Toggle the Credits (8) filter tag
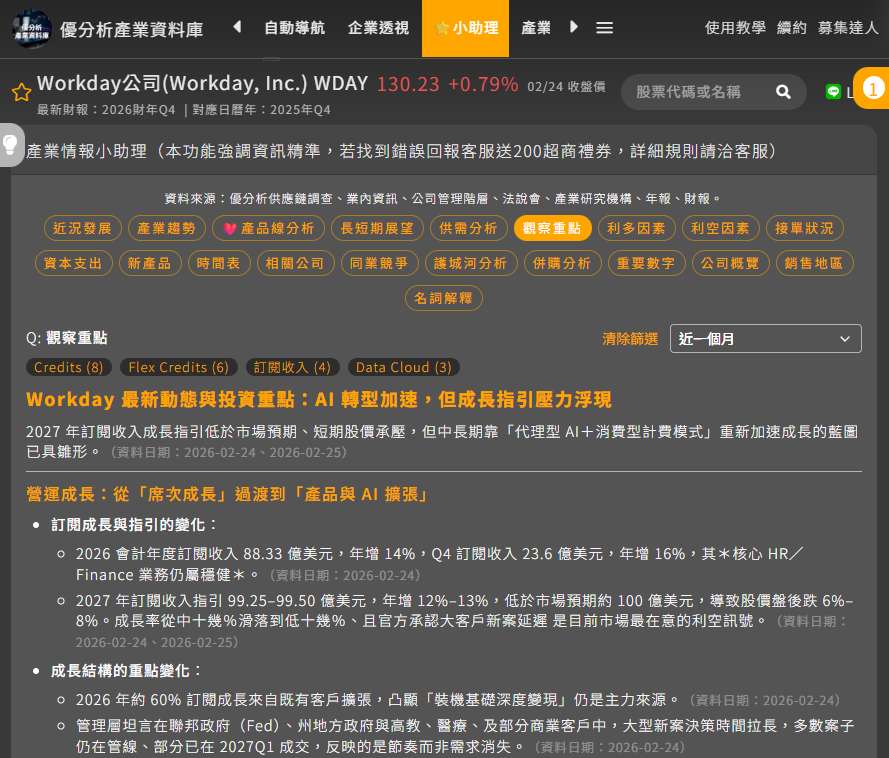Screen dimensions: 889x758 [x=69, y=367]
